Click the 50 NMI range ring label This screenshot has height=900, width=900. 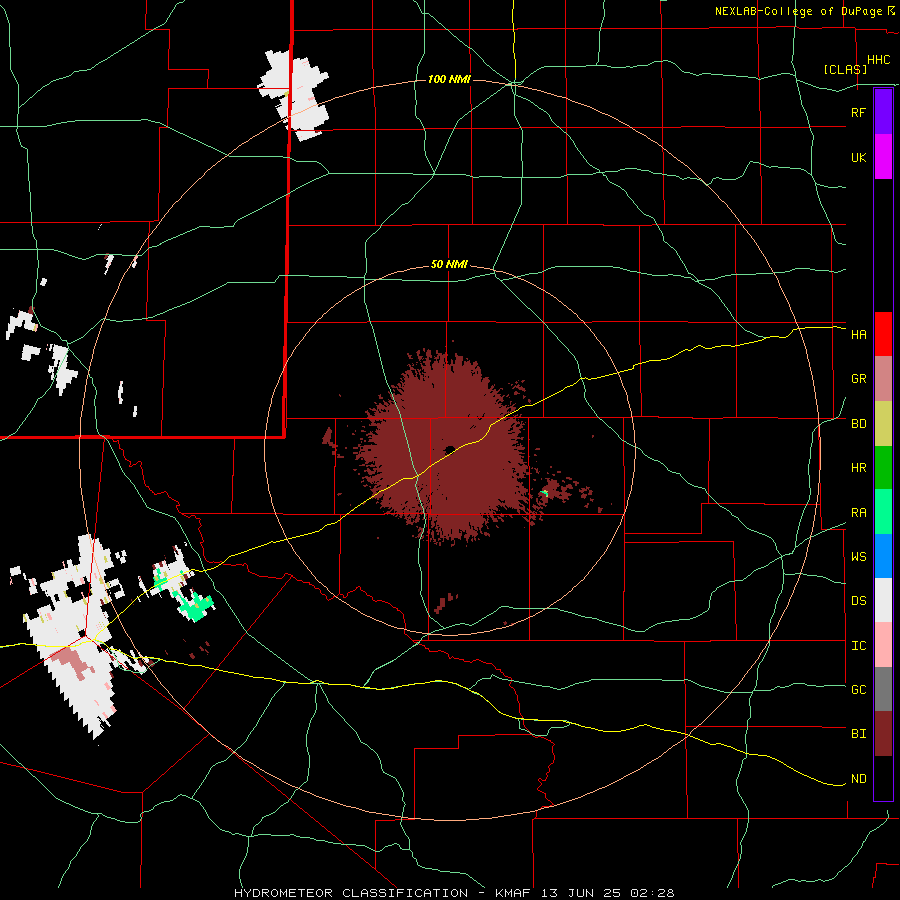[x=449, y=265]
